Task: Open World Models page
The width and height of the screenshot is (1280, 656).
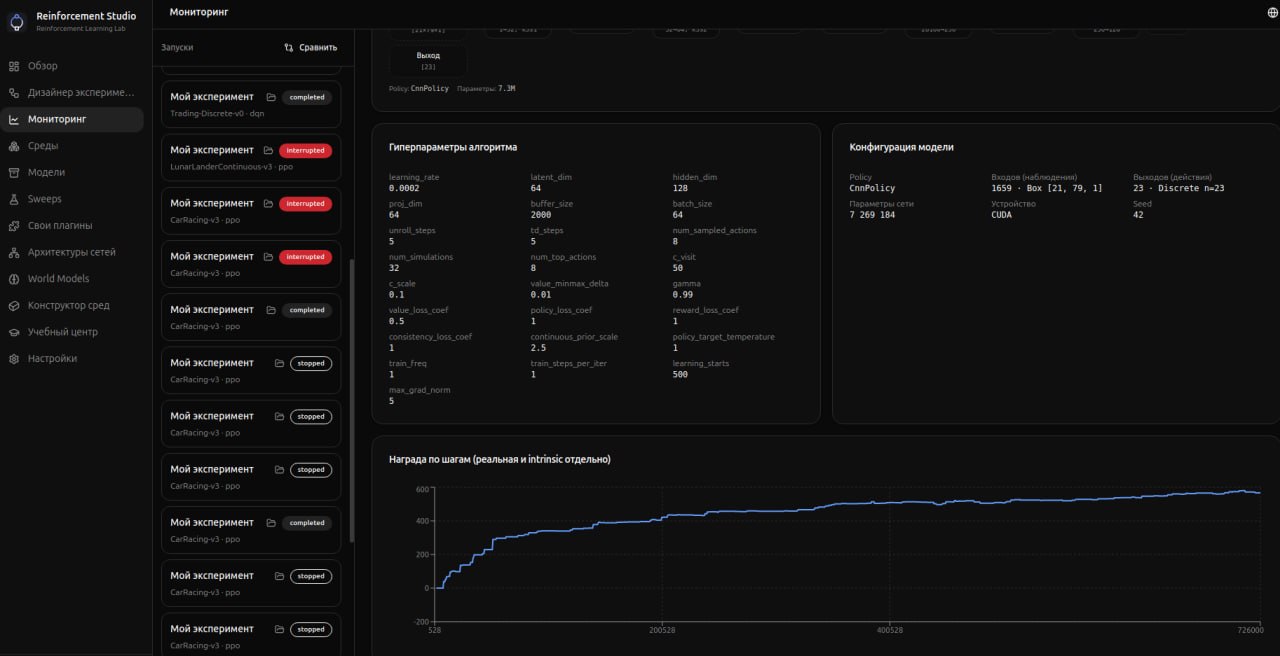Action: [x=71, y=279]
